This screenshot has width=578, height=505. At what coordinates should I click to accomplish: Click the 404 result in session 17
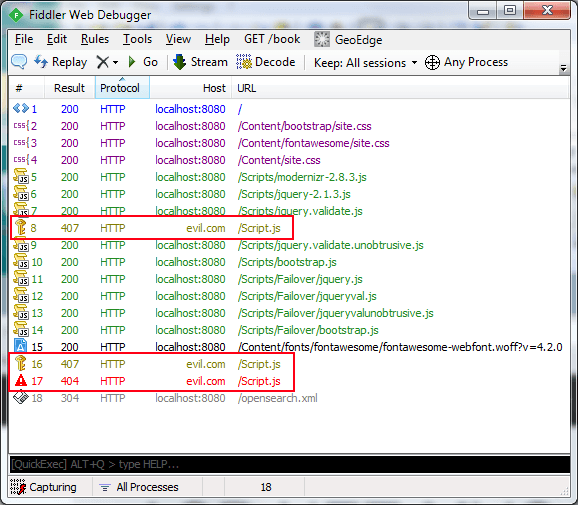[70, 381]
